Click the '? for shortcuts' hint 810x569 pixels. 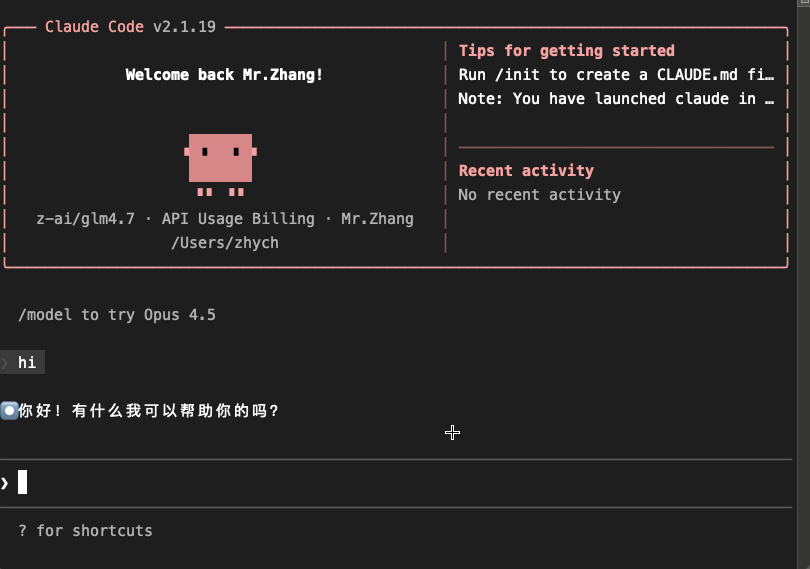click(x=85, y=531)
